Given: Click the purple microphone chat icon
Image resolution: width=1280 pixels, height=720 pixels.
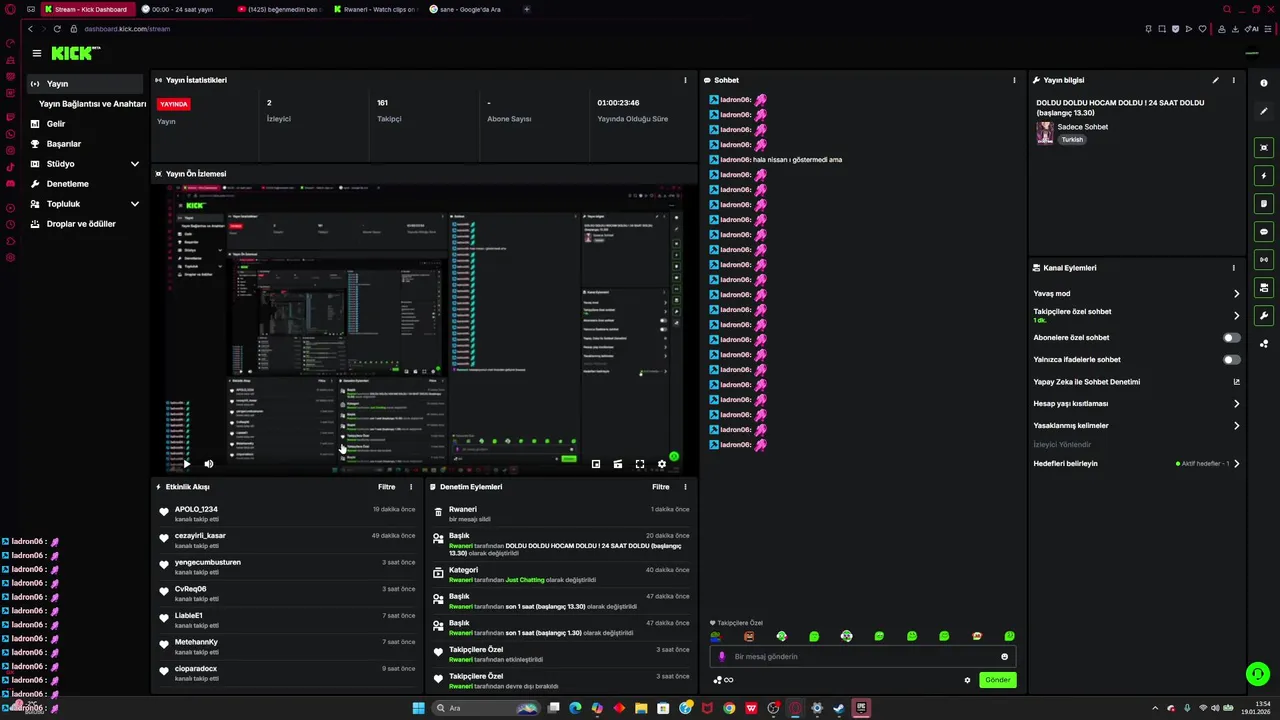Looking at the screenshot, I should [x=722, y=657].
